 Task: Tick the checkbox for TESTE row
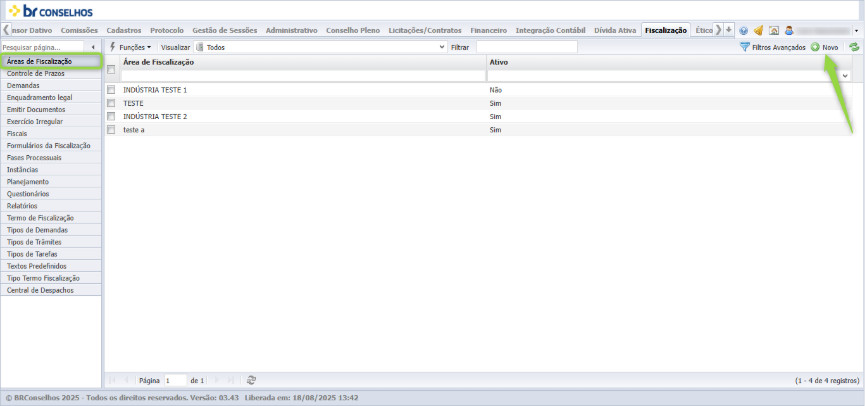[x=111, y=103]
